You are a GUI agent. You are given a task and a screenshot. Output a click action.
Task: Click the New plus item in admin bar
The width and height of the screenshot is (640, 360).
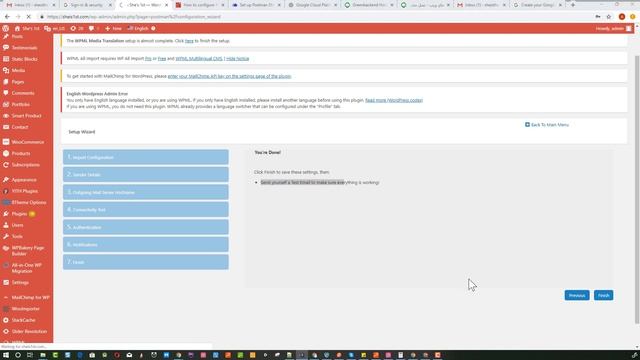113,29
